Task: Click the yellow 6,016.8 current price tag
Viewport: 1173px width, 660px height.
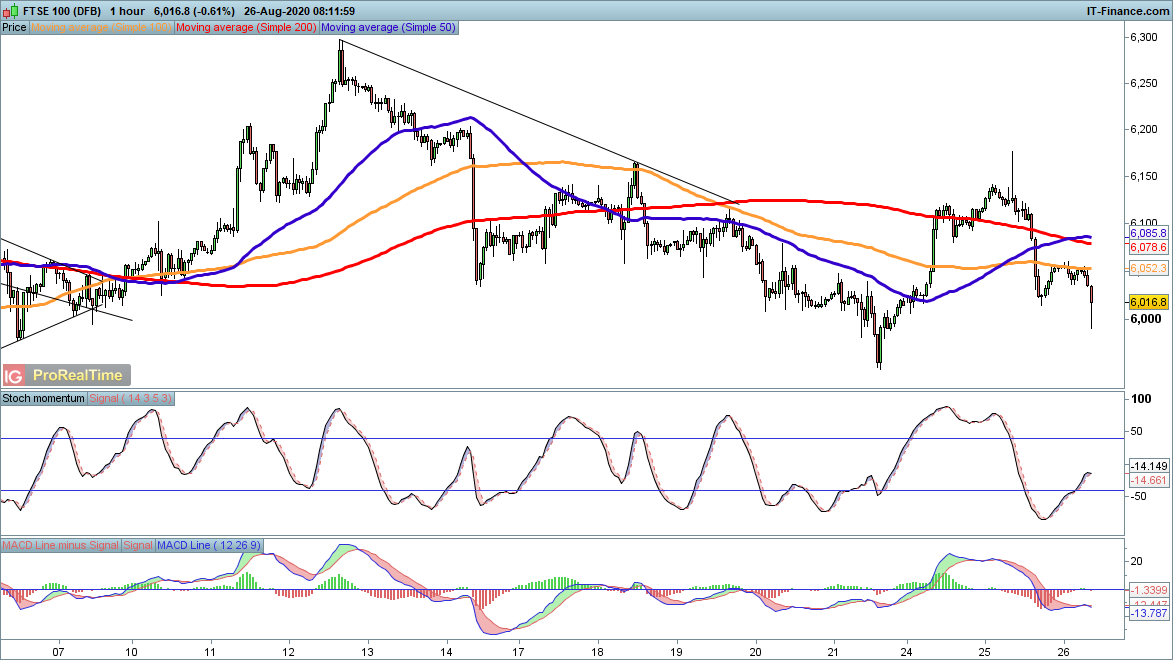Action: 1148,302
